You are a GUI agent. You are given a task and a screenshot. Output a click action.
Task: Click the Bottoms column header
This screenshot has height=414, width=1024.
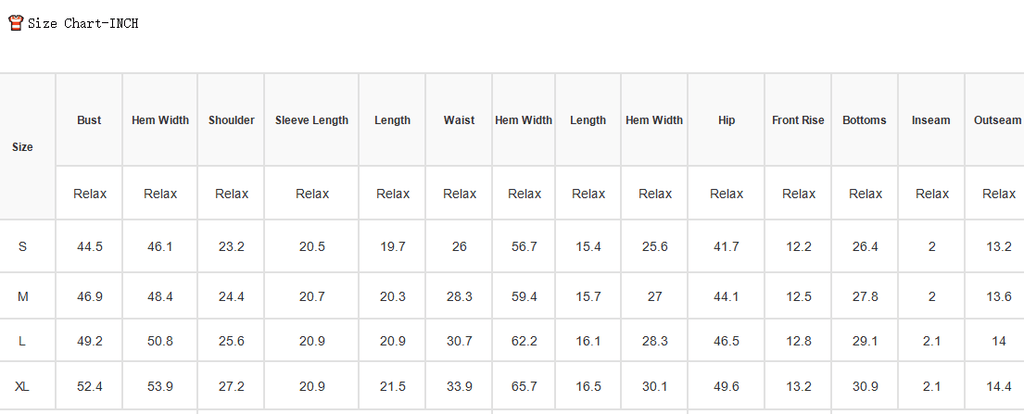click(865, 120)
